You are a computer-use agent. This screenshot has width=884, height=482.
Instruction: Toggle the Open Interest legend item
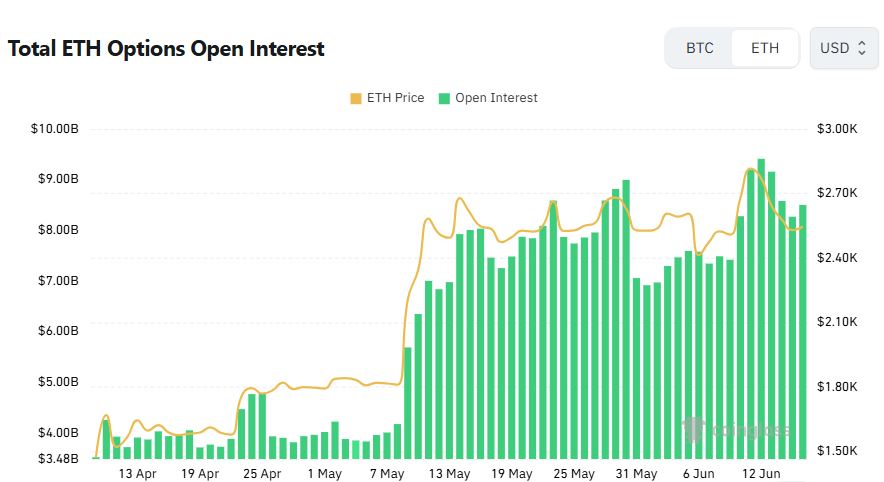[488, 98]
